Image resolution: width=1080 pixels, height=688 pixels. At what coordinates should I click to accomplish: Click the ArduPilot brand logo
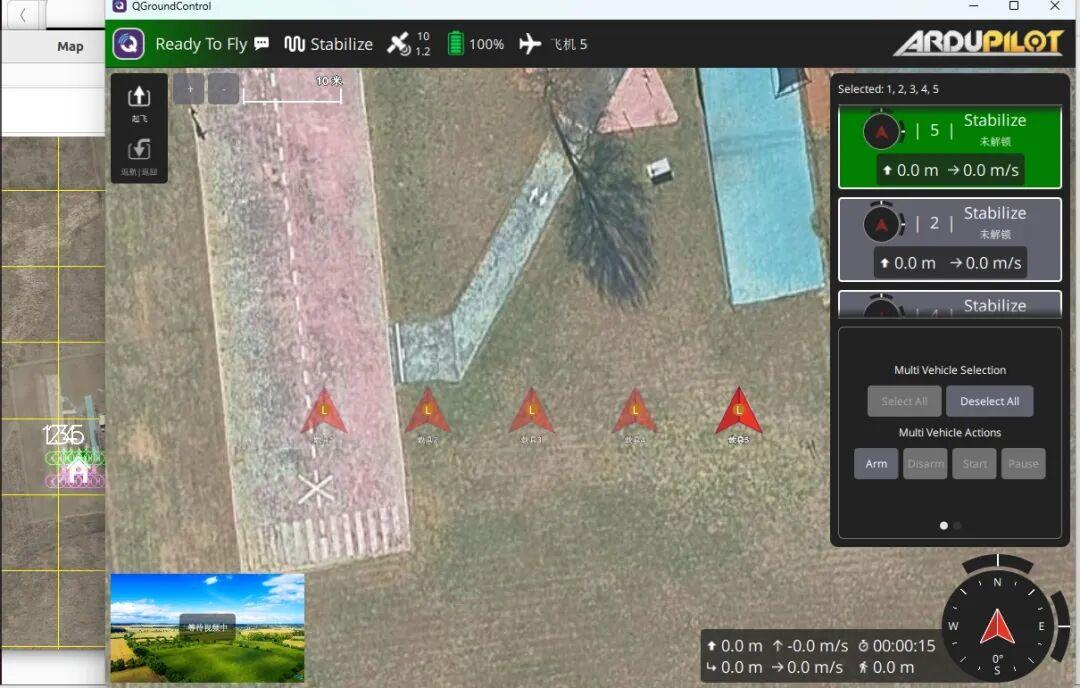[x=979, y=42]
